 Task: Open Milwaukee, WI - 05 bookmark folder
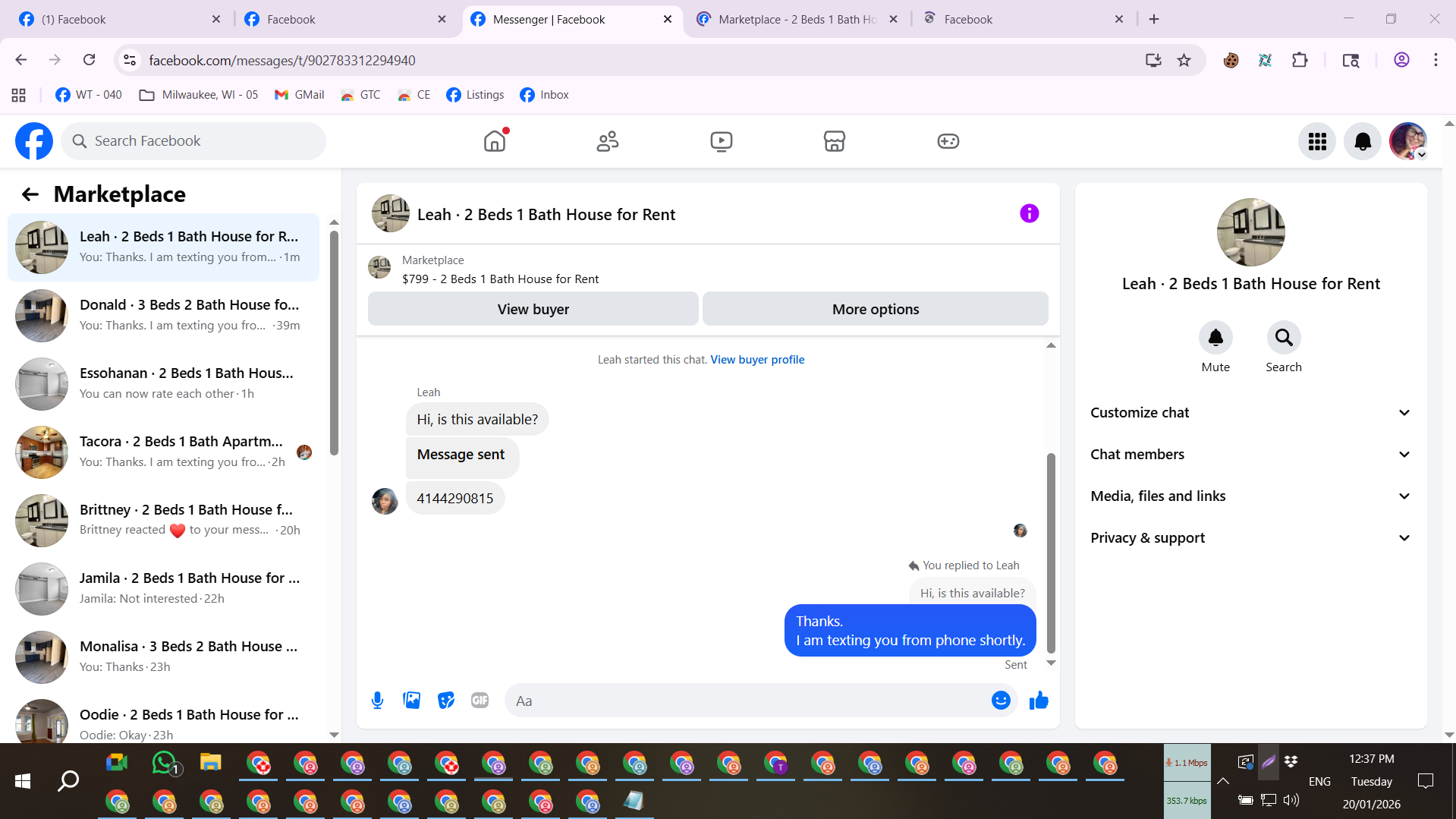click(x=199, y=95)
